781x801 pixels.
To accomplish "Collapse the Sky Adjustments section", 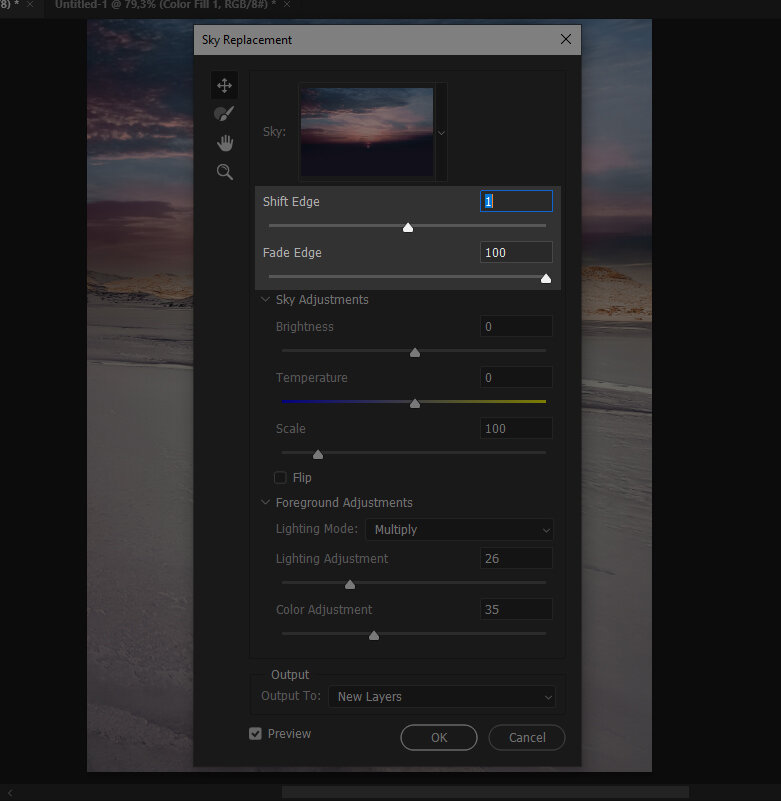I will point(265,299).
